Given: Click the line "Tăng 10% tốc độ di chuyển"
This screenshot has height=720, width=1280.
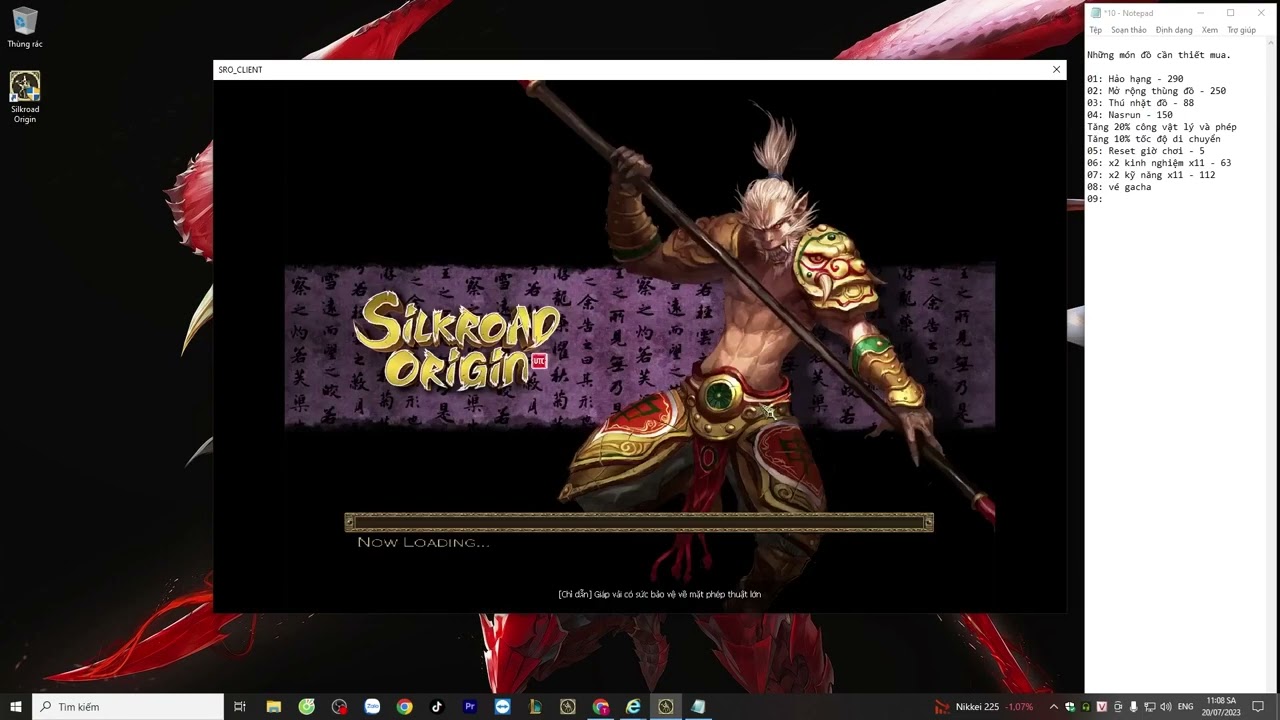Looking at the screenshot, I should coord(1154,139).
